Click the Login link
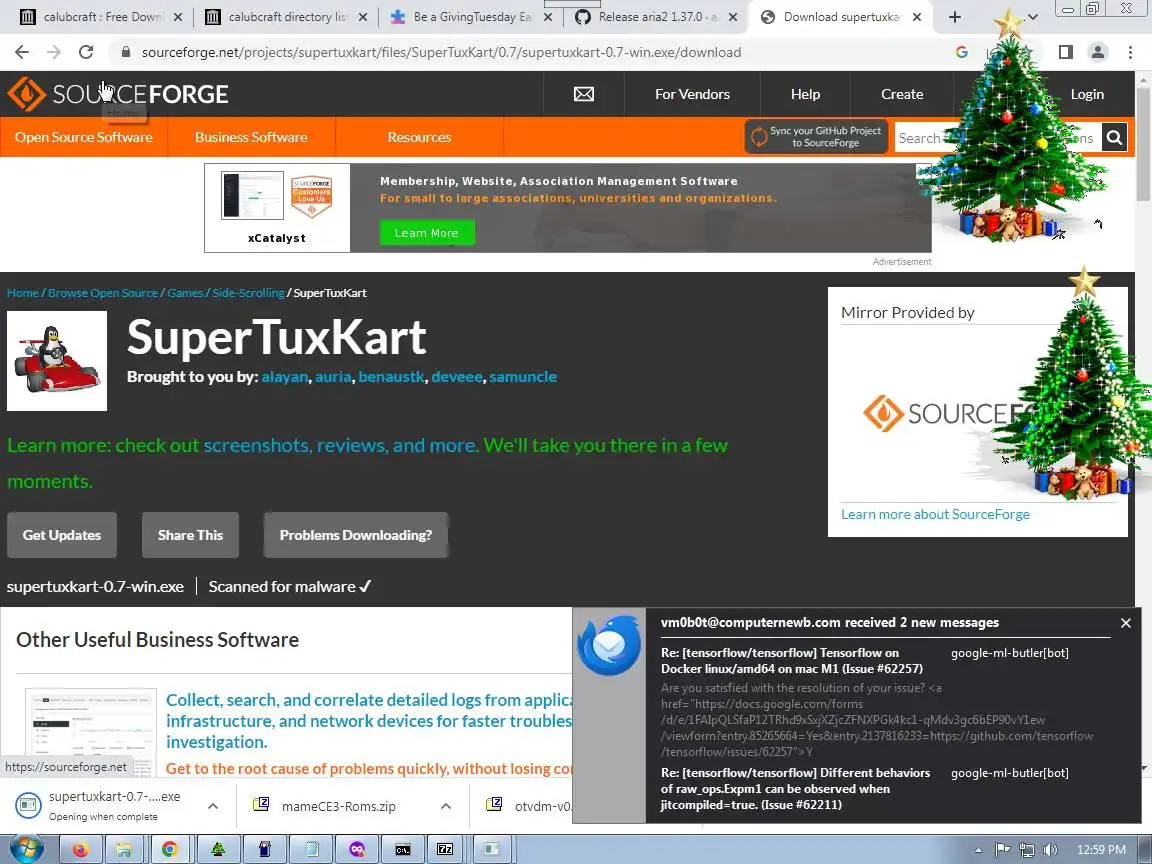 coord(1087,94)
